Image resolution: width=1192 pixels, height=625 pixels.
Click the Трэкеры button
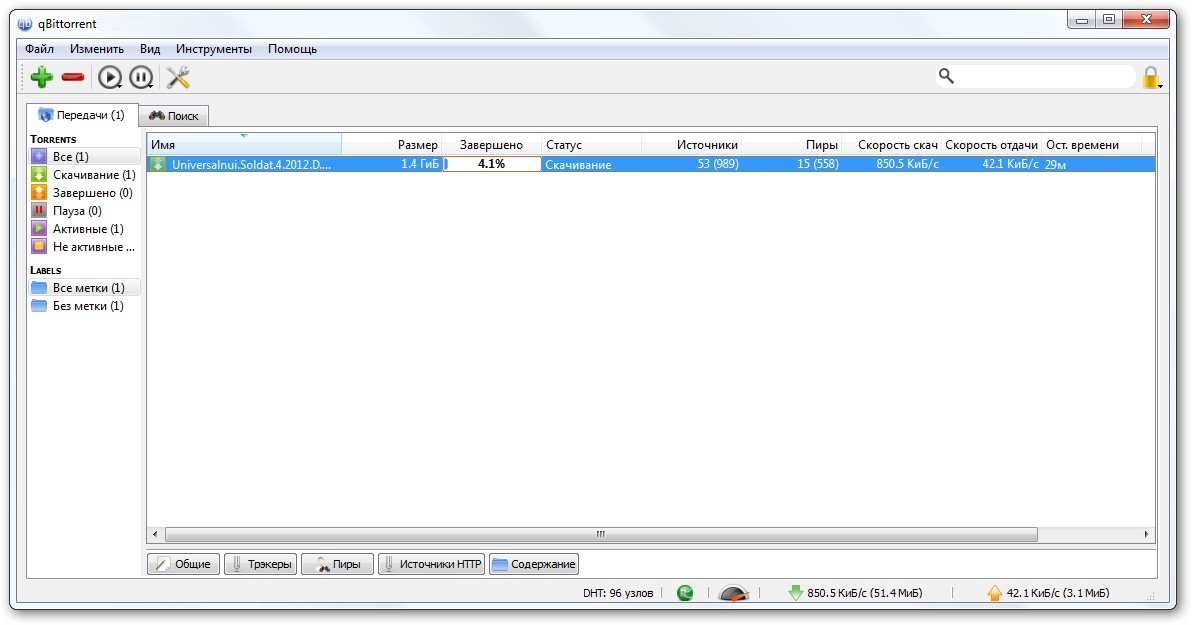pyautogui.click(x=260, y=564)
